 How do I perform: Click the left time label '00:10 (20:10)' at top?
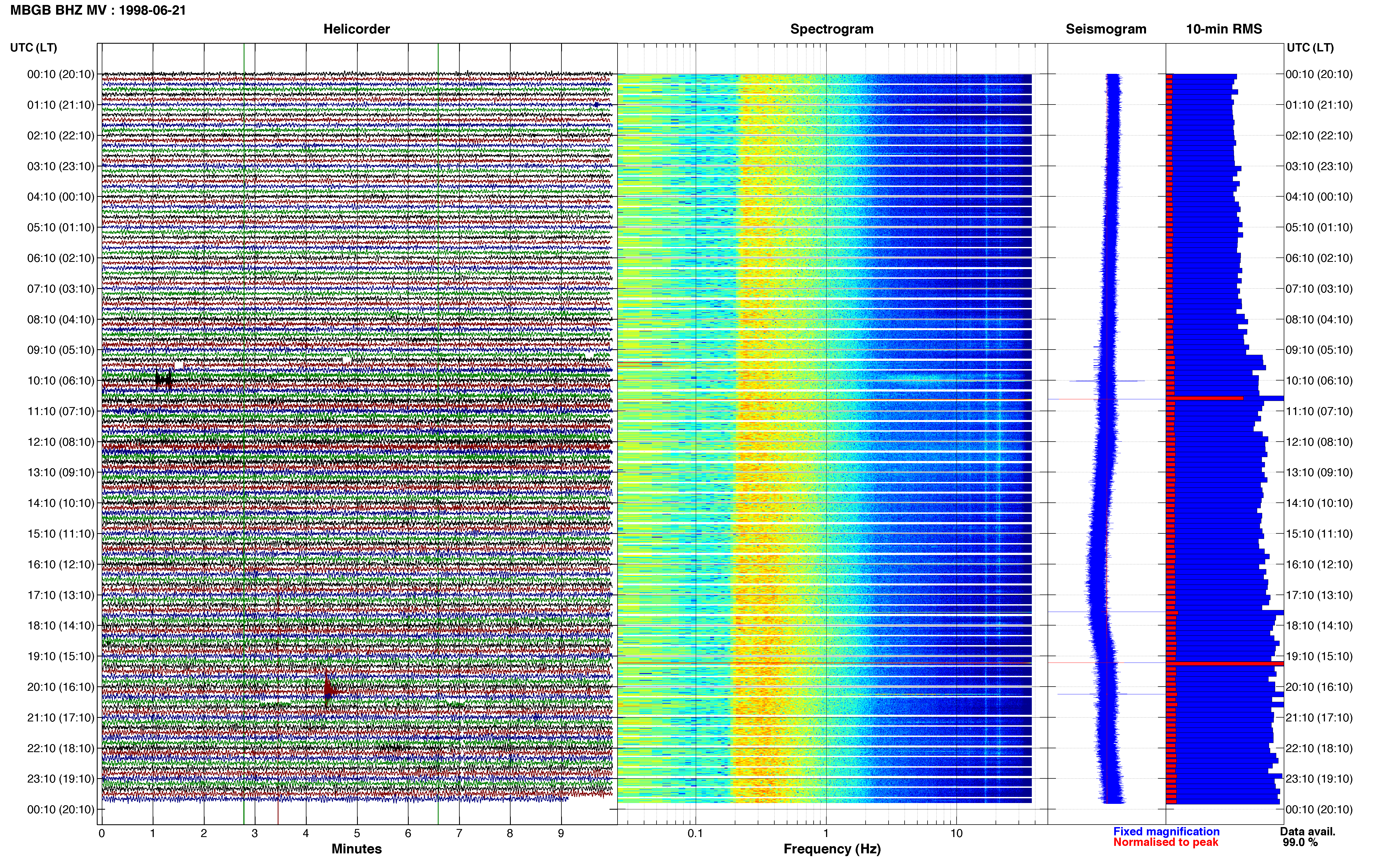click(x=61, y=74)
